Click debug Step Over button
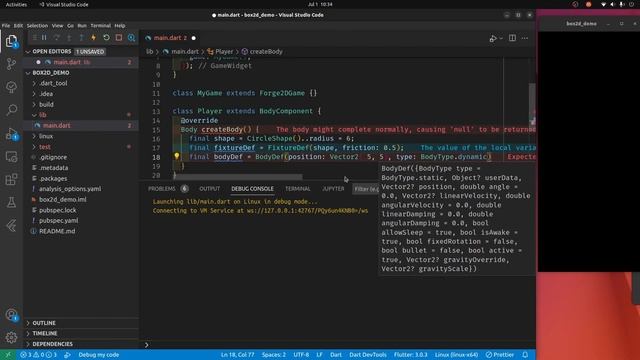Image resolution: width=640 pixels, height=360 pixels. 57,38
